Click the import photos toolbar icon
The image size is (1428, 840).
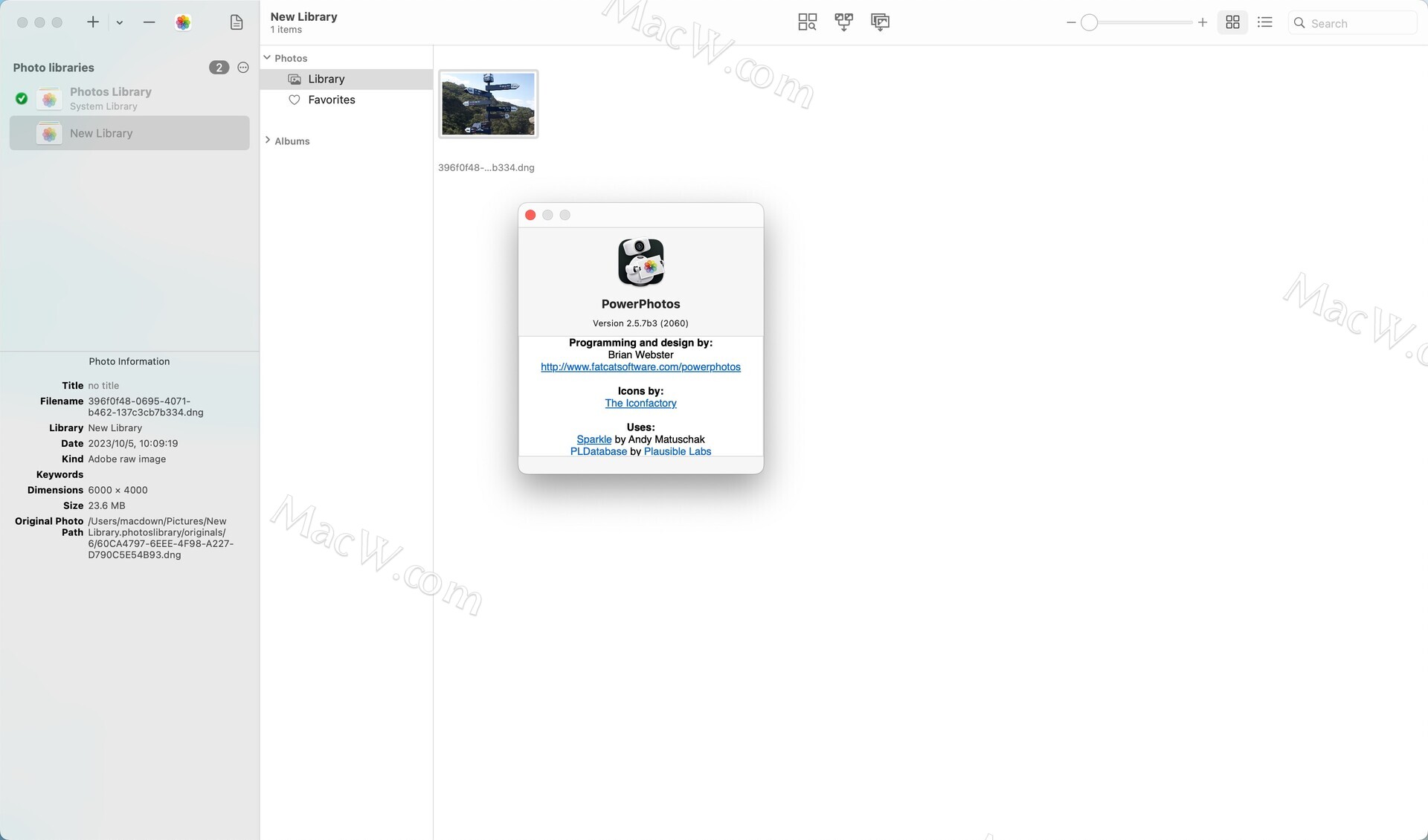(x=880, y=22)
